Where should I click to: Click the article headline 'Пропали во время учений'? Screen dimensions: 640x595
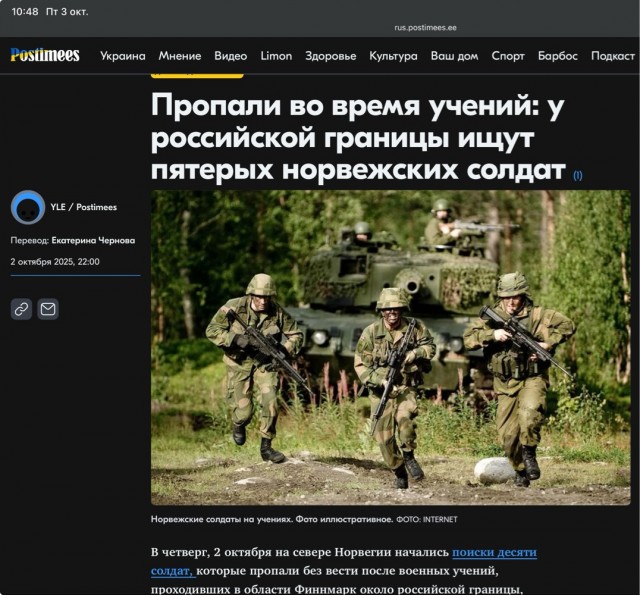[x=358, y=137]
